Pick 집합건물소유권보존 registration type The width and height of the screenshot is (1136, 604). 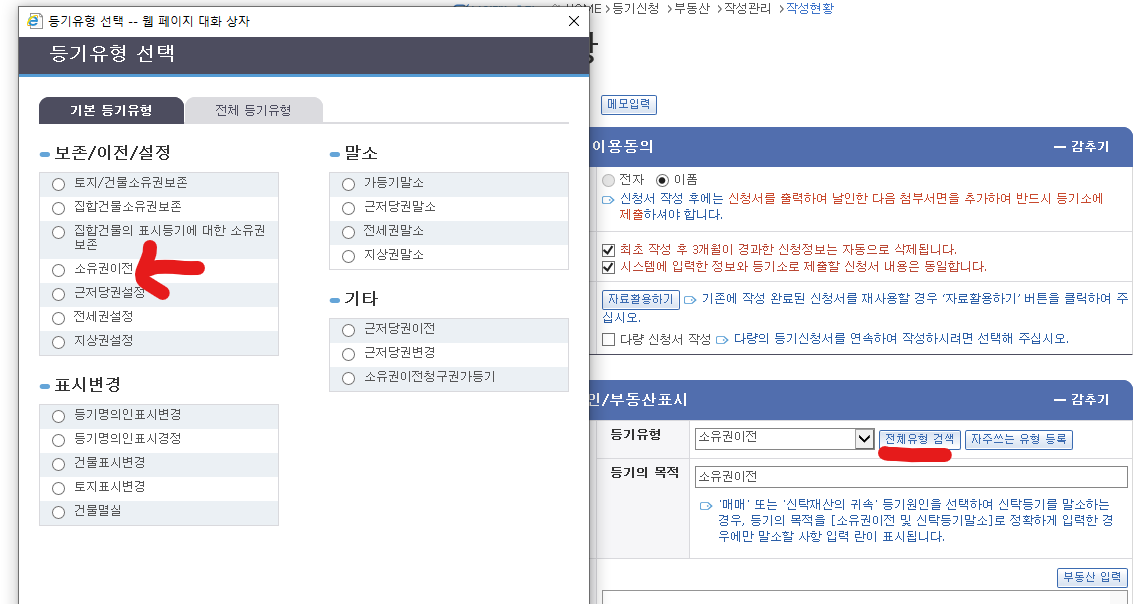tap(57, 206)
